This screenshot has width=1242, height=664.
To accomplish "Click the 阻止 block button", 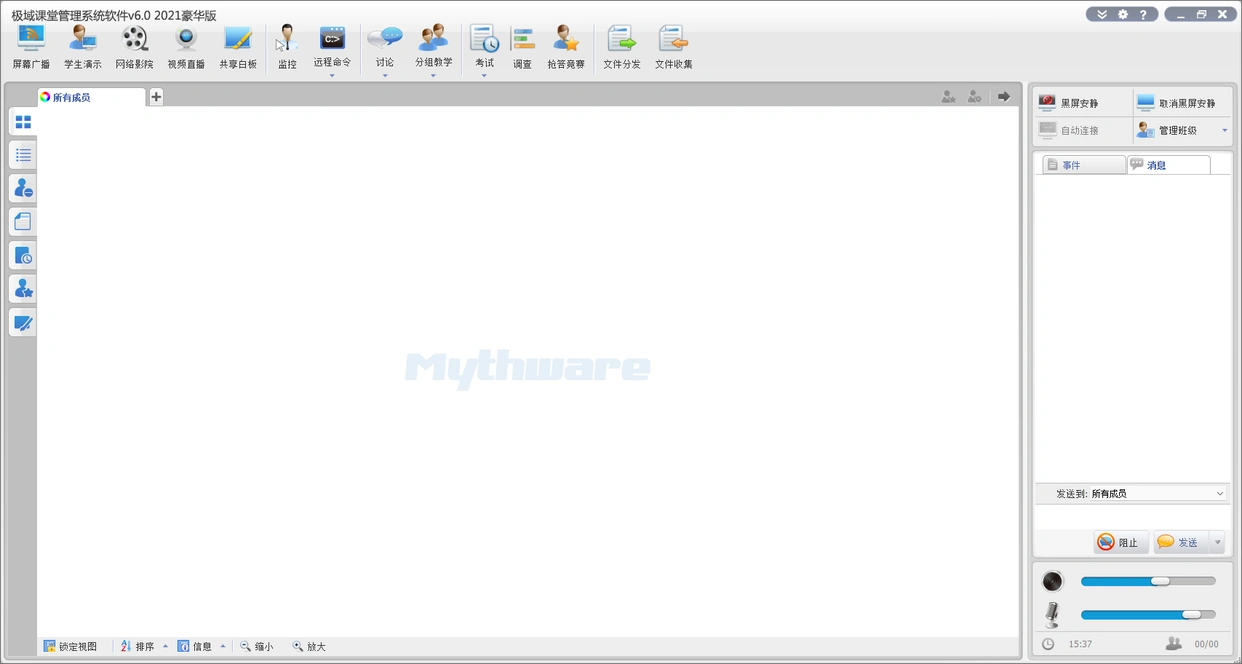I will 1120,542.
